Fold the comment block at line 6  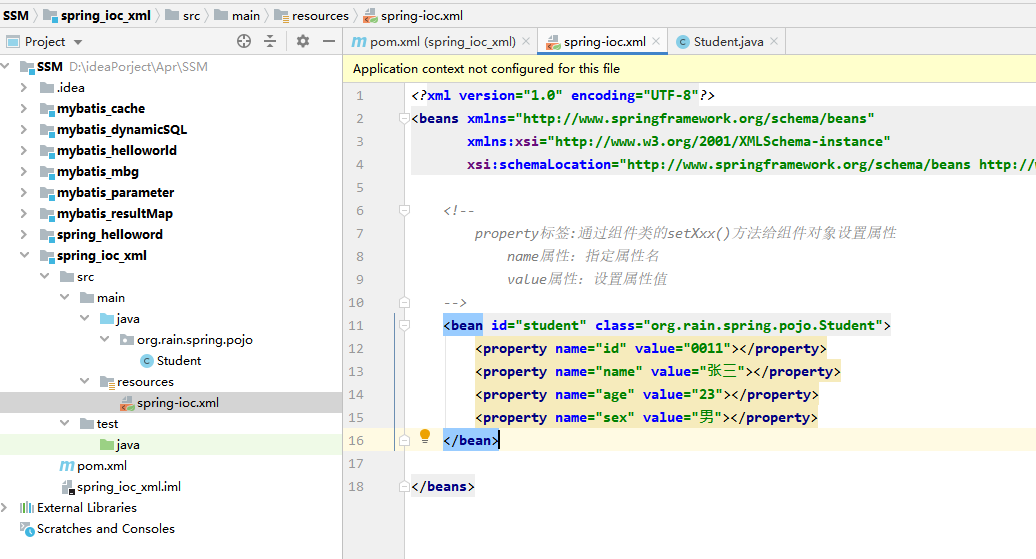tap(404, 210)
